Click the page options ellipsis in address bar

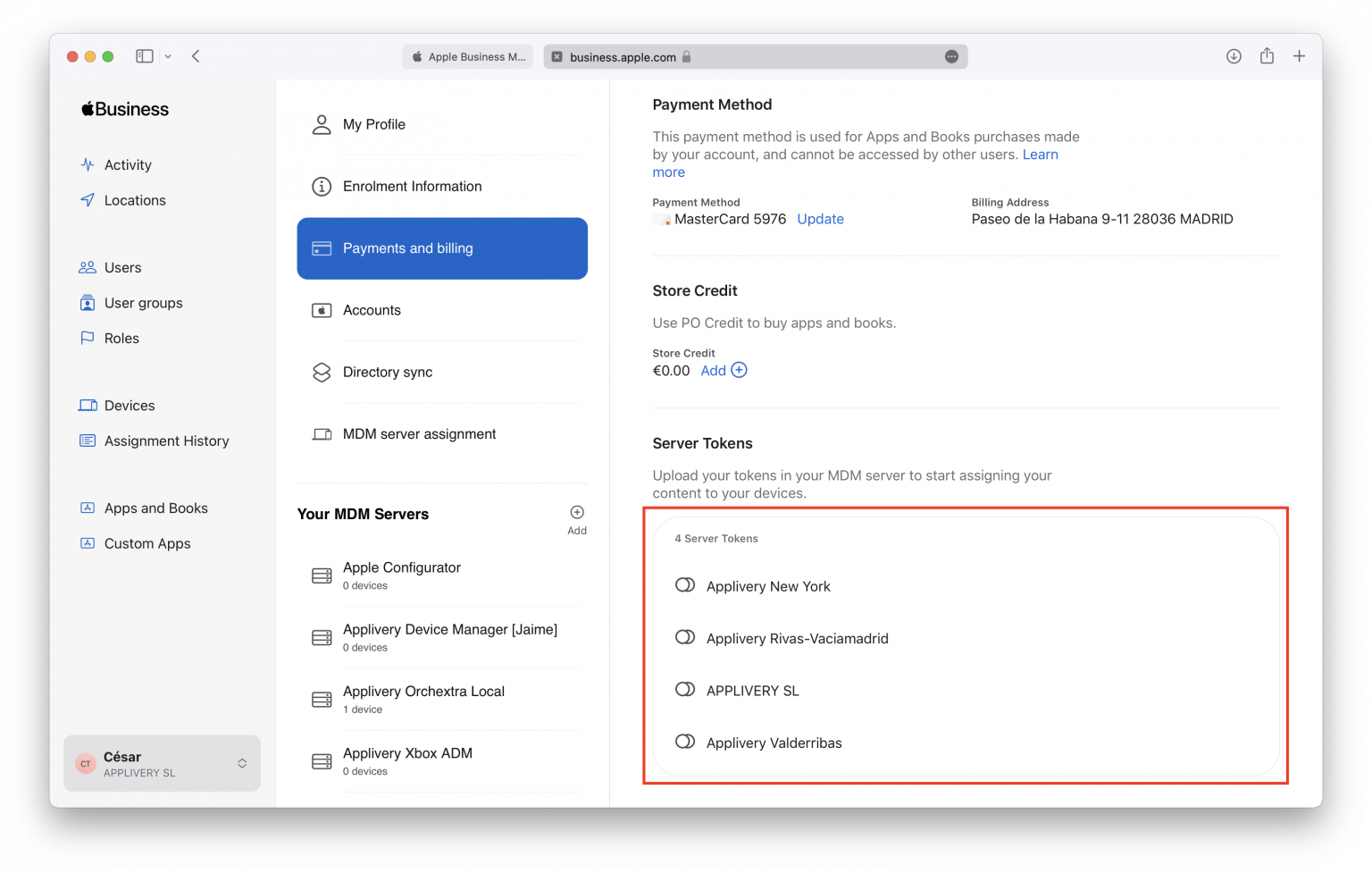pos(951,56)
